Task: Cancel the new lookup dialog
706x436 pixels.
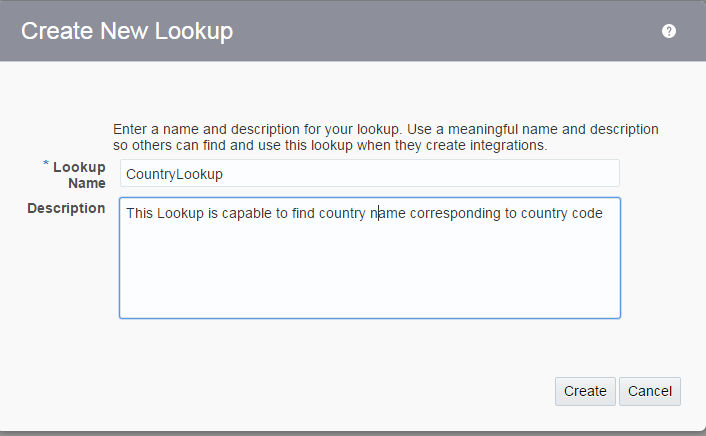Action: [x=650, y=391]
